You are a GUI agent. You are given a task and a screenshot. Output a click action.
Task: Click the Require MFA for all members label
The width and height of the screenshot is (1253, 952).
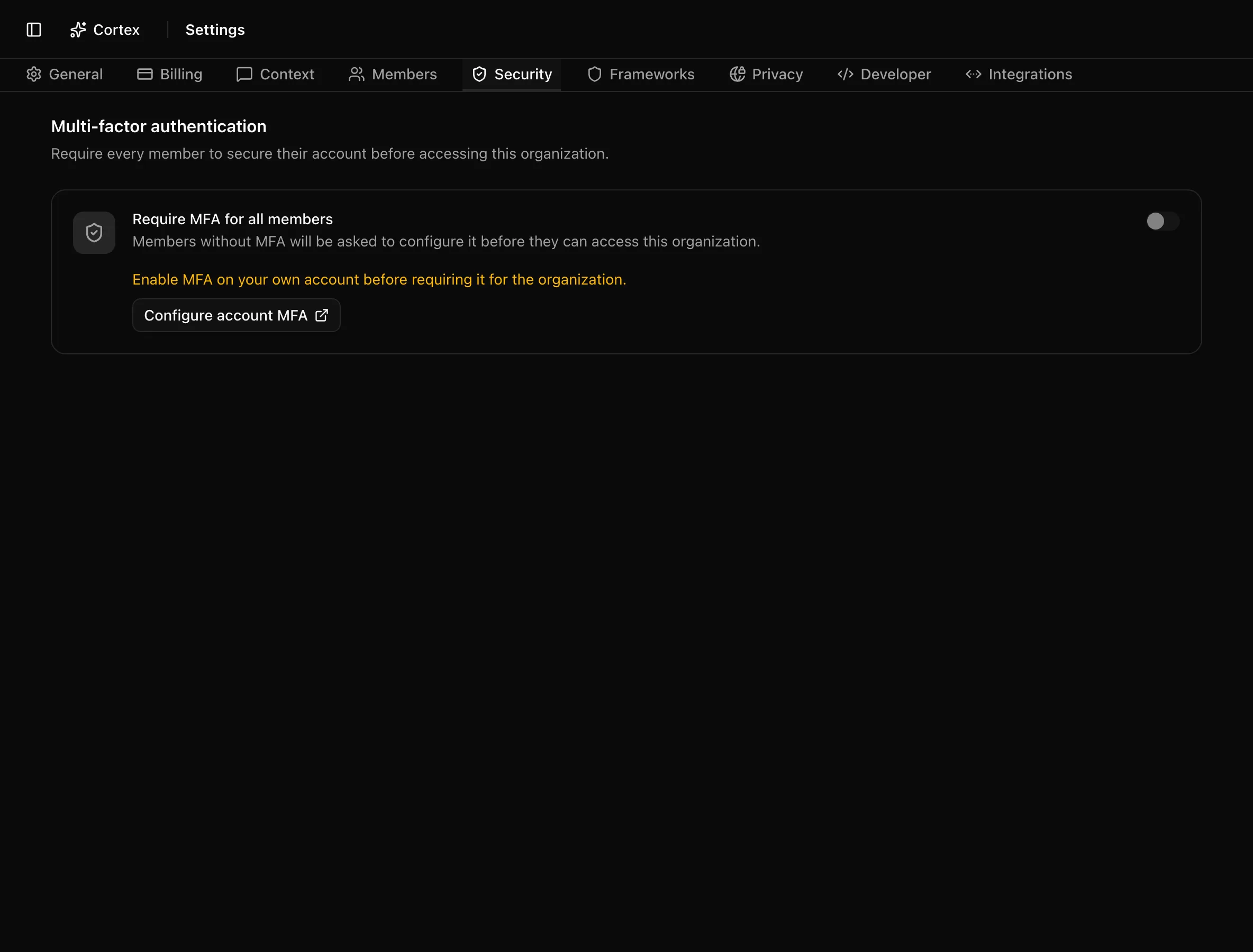pyautogui.click(x=232, y=219)
